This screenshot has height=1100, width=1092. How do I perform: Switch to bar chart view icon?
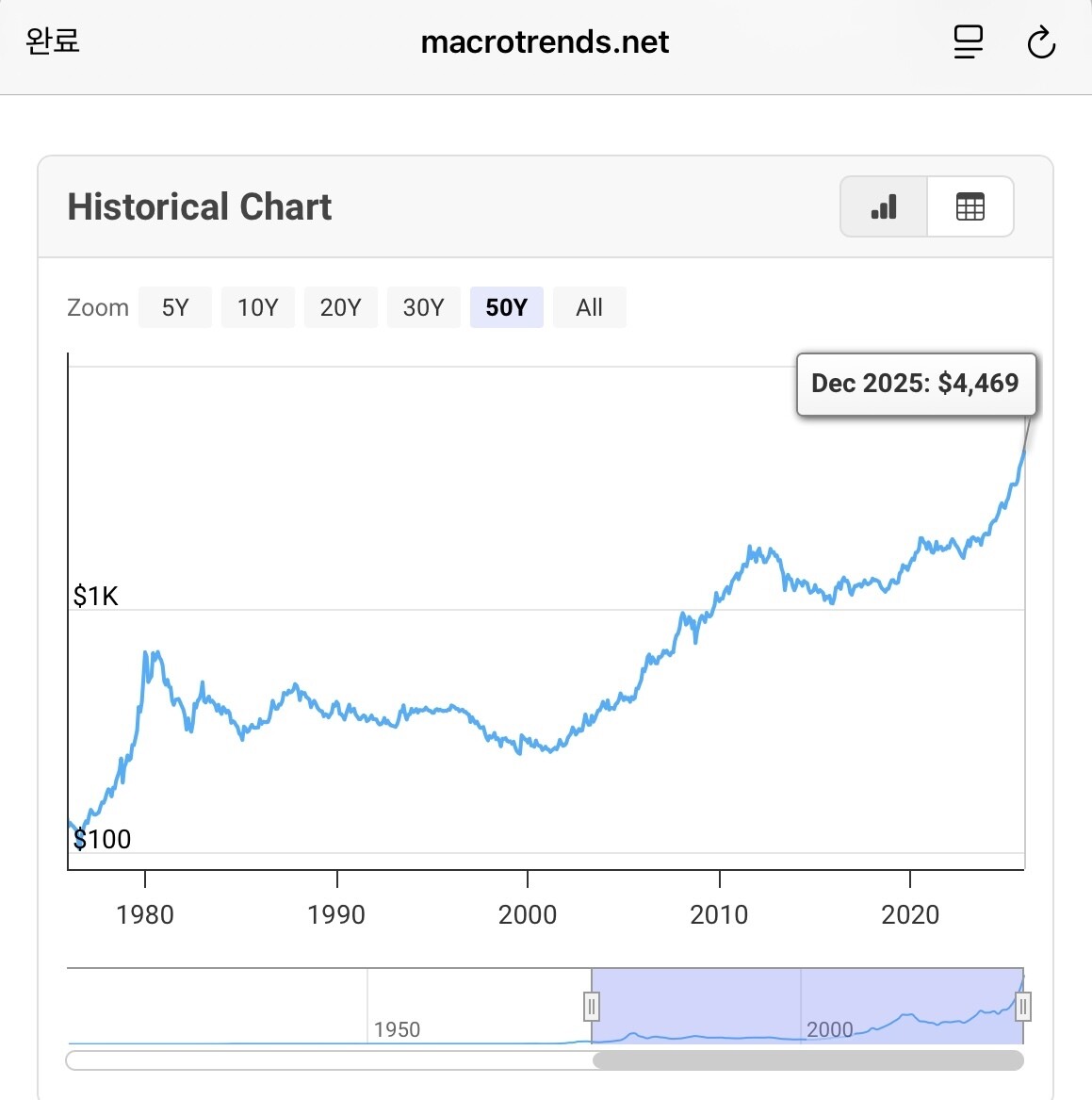[884, 206]
